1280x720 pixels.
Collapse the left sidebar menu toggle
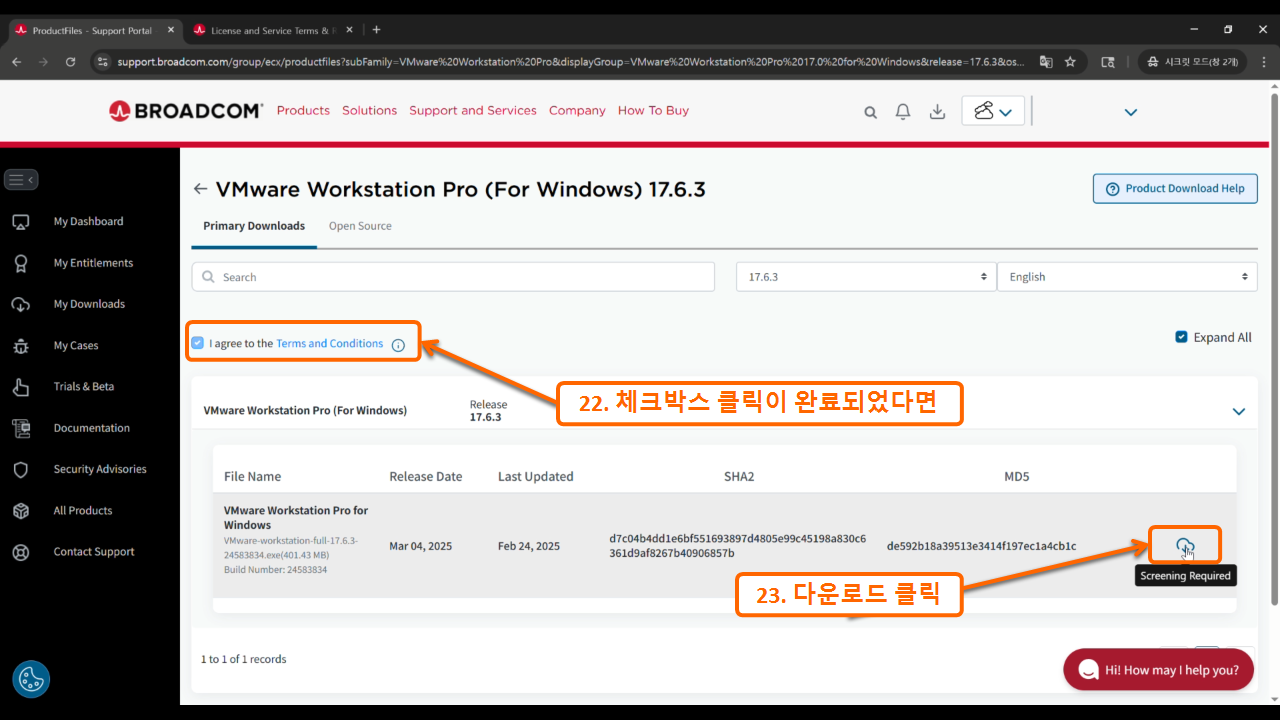(20, 180)
